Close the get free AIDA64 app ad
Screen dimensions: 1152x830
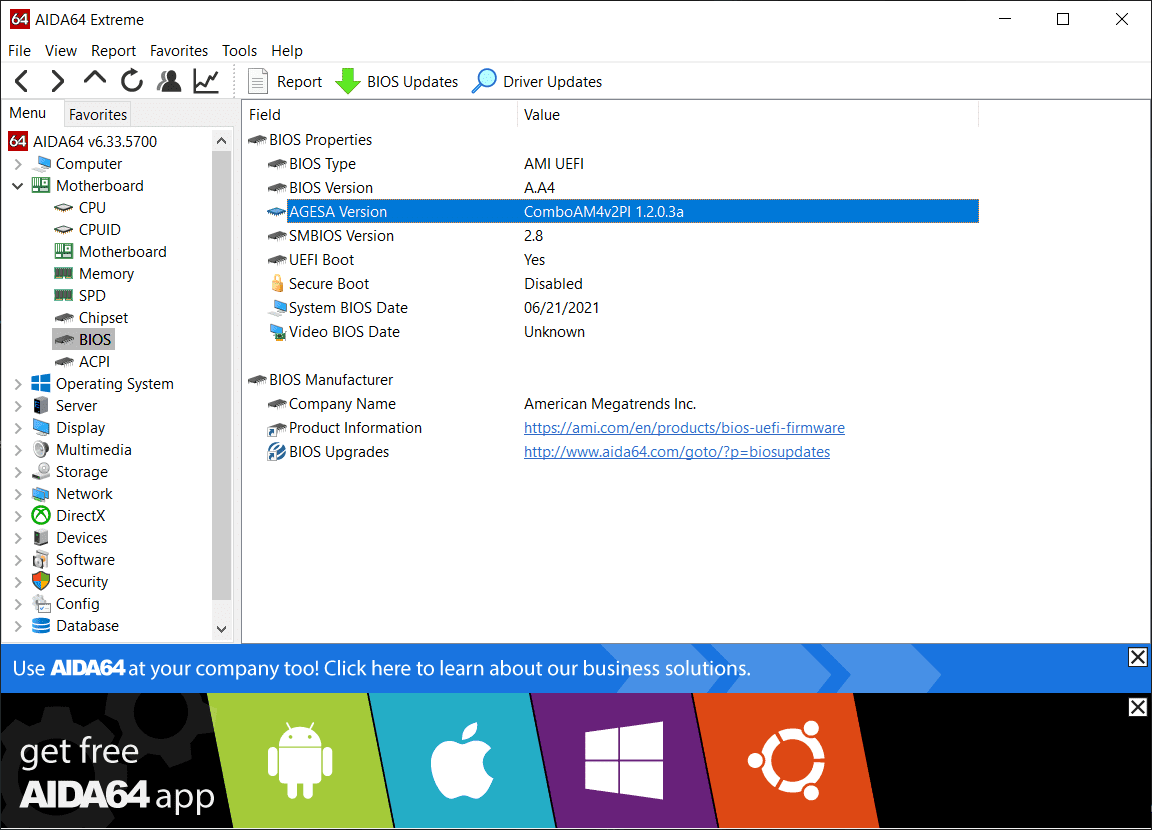1137,707
